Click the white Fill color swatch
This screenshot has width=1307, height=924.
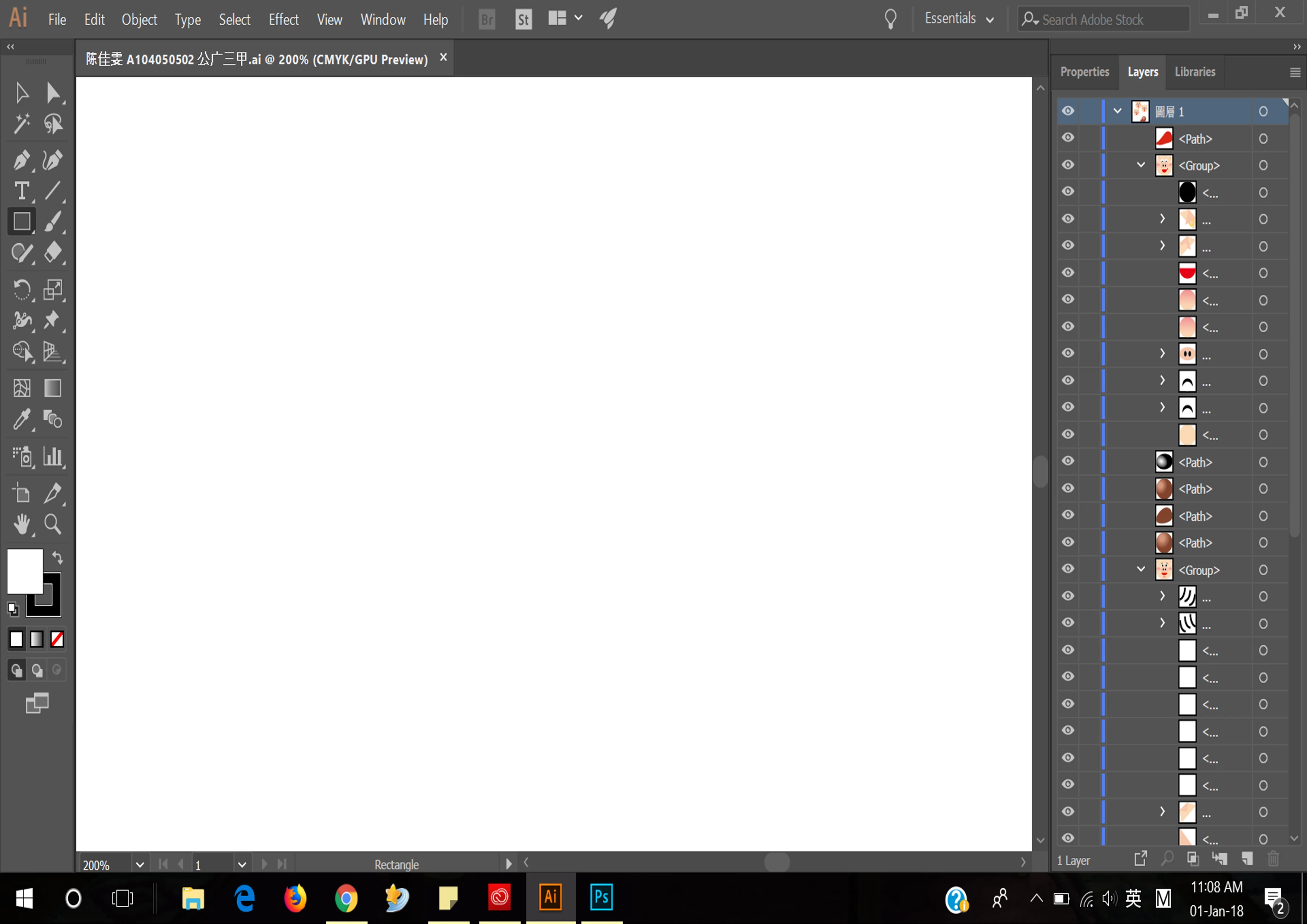(25, 571)
